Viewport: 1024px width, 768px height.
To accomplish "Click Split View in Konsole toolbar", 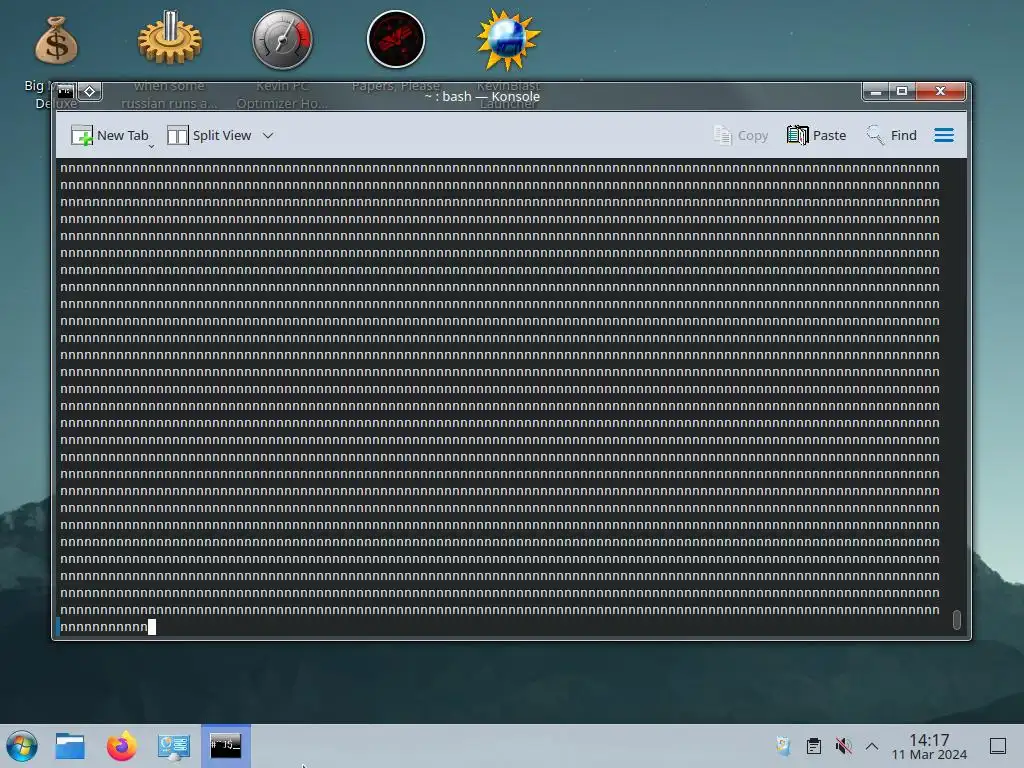I will pos(209,135).
